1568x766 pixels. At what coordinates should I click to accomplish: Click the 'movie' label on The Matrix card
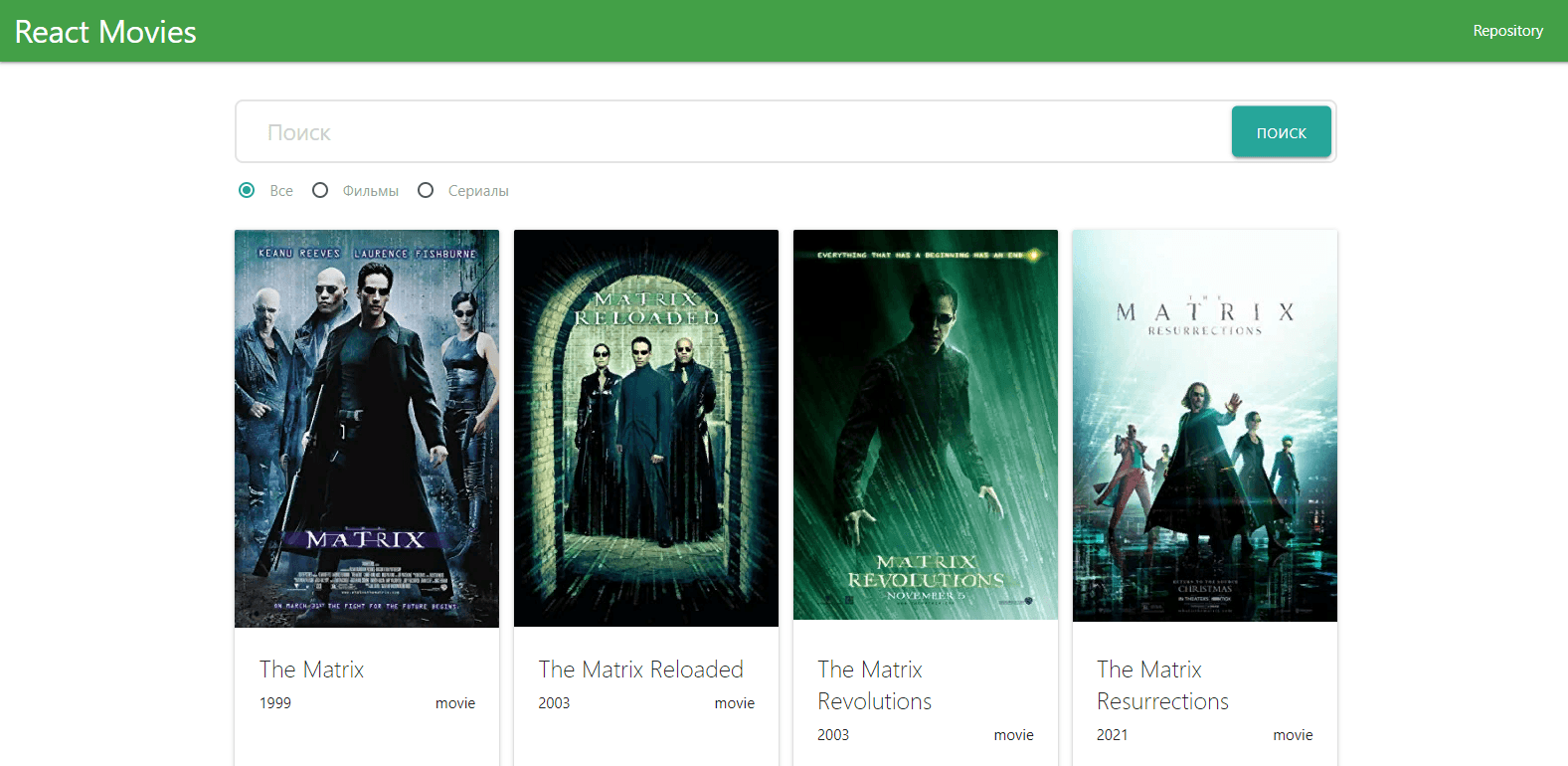coord(455,703)
